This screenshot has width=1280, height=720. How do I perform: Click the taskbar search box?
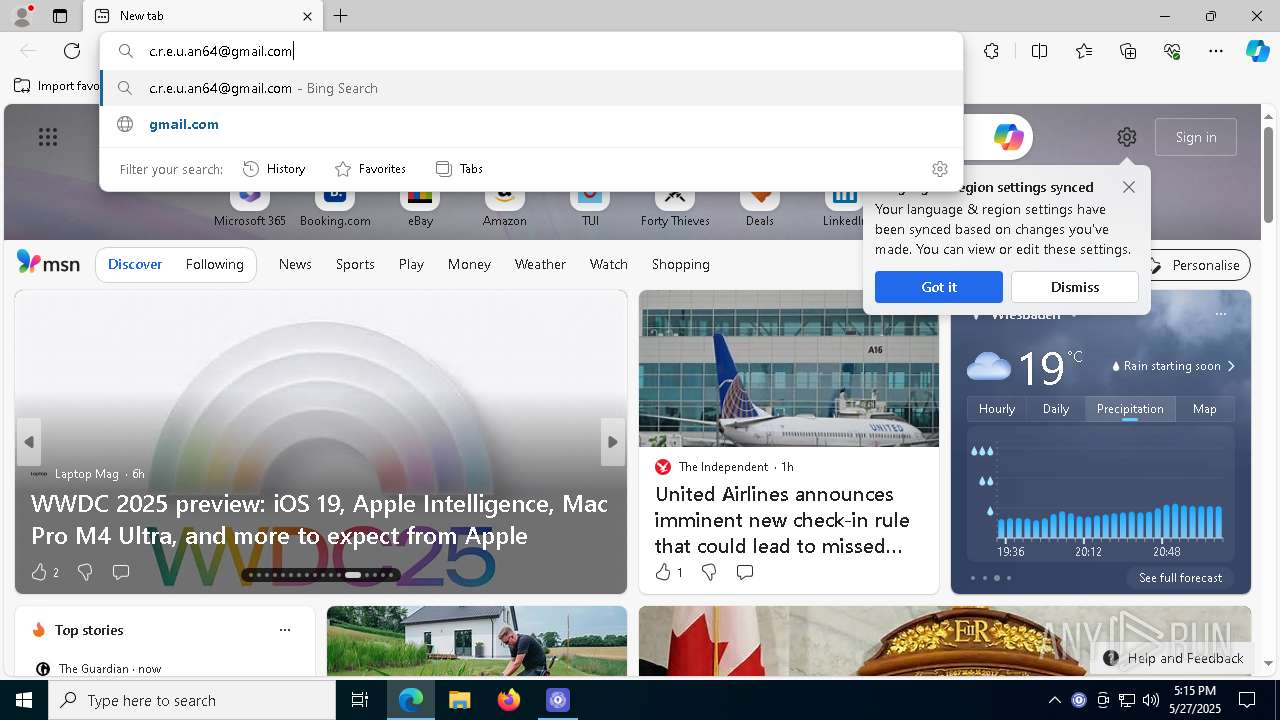tap(192, 700)
